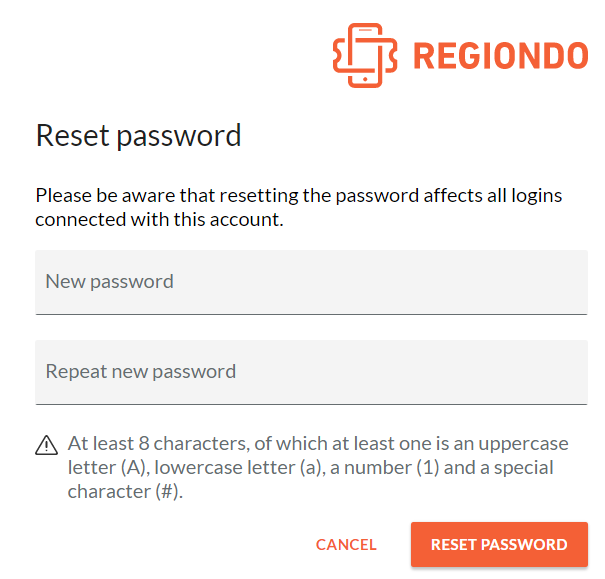
Task: Focus the New password input field
Action: [x=311, y=282]
